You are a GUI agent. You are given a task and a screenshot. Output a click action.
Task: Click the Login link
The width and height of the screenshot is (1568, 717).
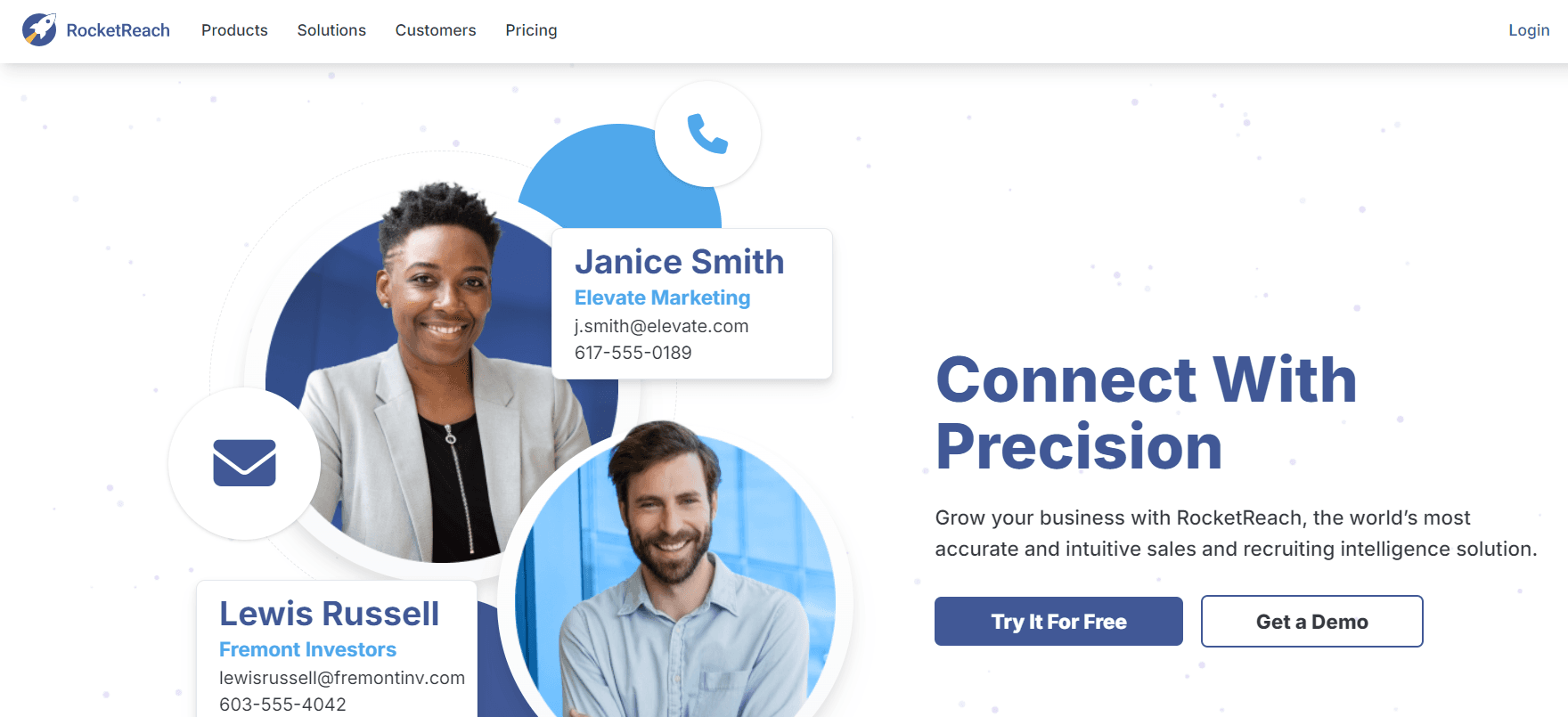[1529, 30]
